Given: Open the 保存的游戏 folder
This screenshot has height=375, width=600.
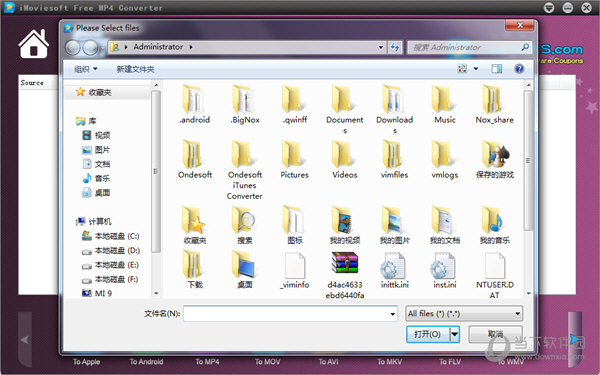Looking at the screenshot, I should coord(494,159).
